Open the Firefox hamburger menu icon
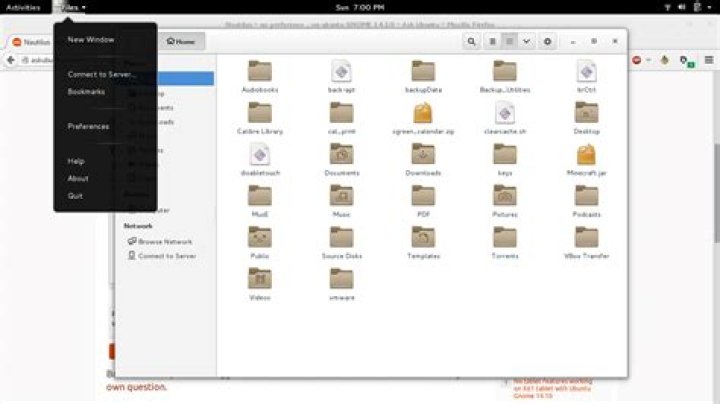720x404 pixels. point(709,60)
